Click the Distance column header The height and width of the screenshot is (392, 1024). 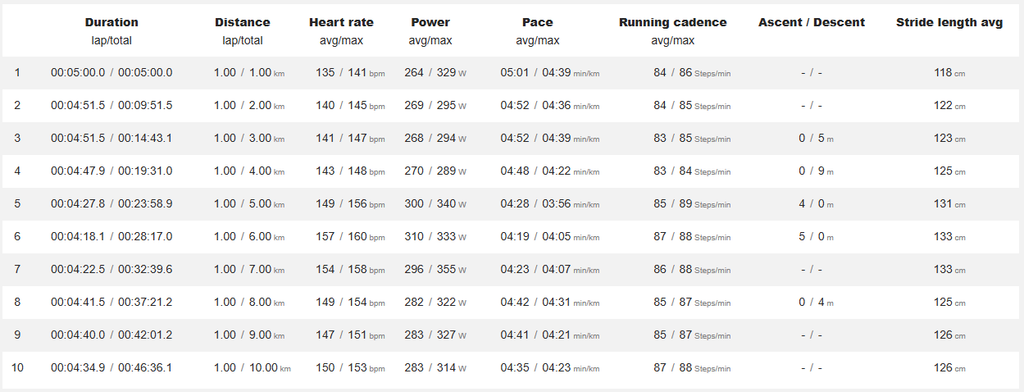[x=242, y=22]
